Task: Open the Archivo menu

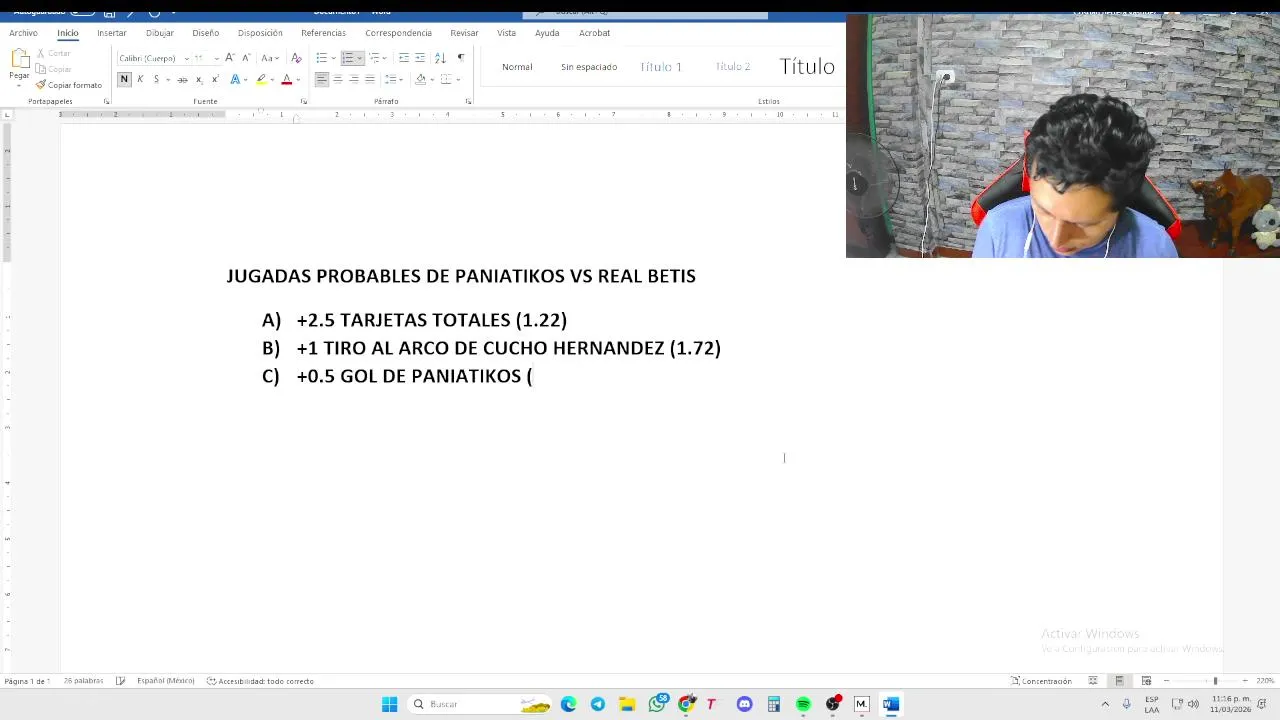Action: tap(23, 33)
